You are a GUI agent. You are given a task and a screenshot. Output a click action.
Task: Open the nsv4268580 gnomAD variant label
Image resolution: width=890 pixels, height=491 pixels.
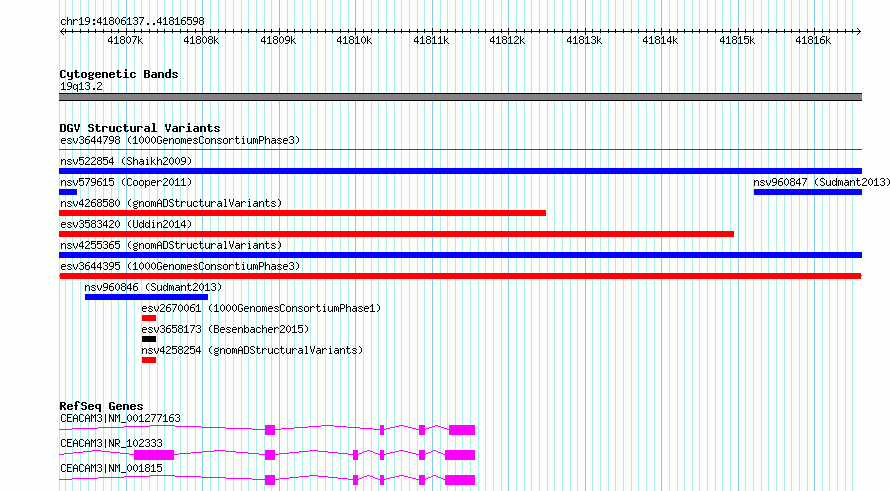click(171, 203)
